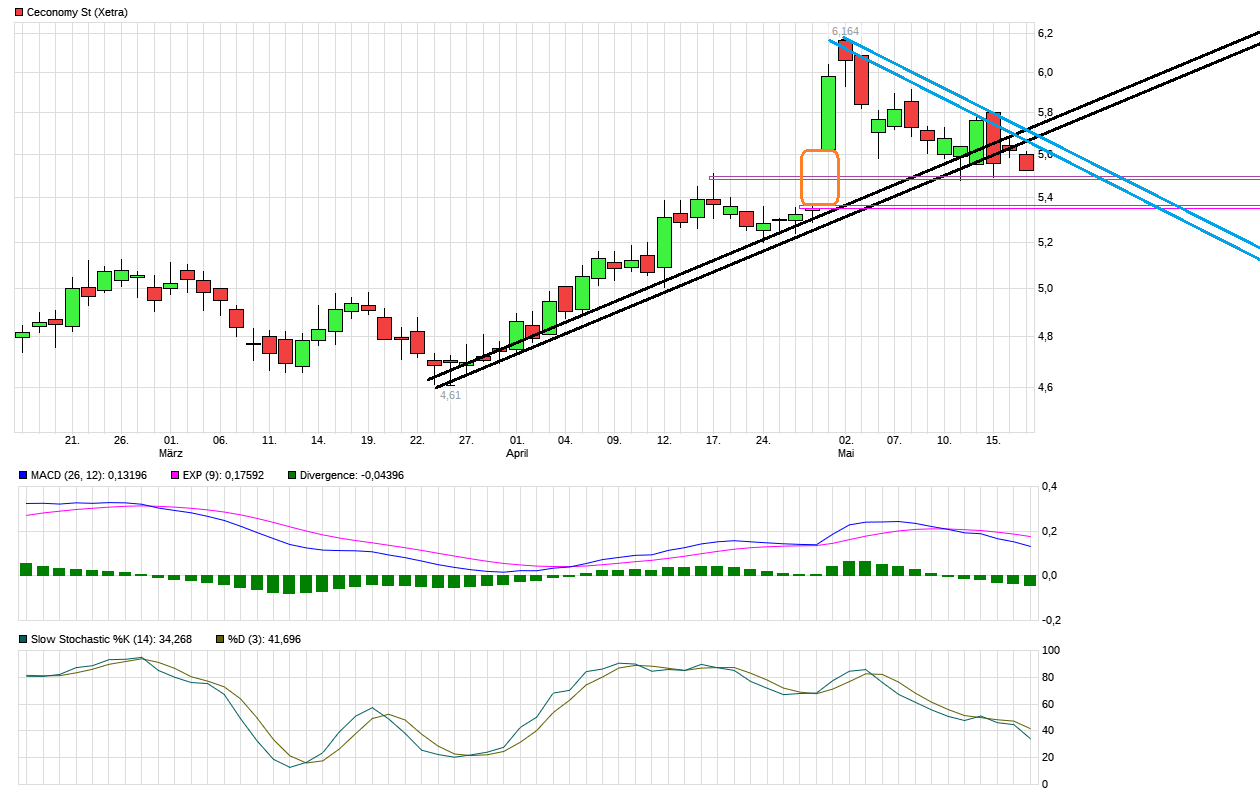Click the green Divergence legend square

pos(292,475)
